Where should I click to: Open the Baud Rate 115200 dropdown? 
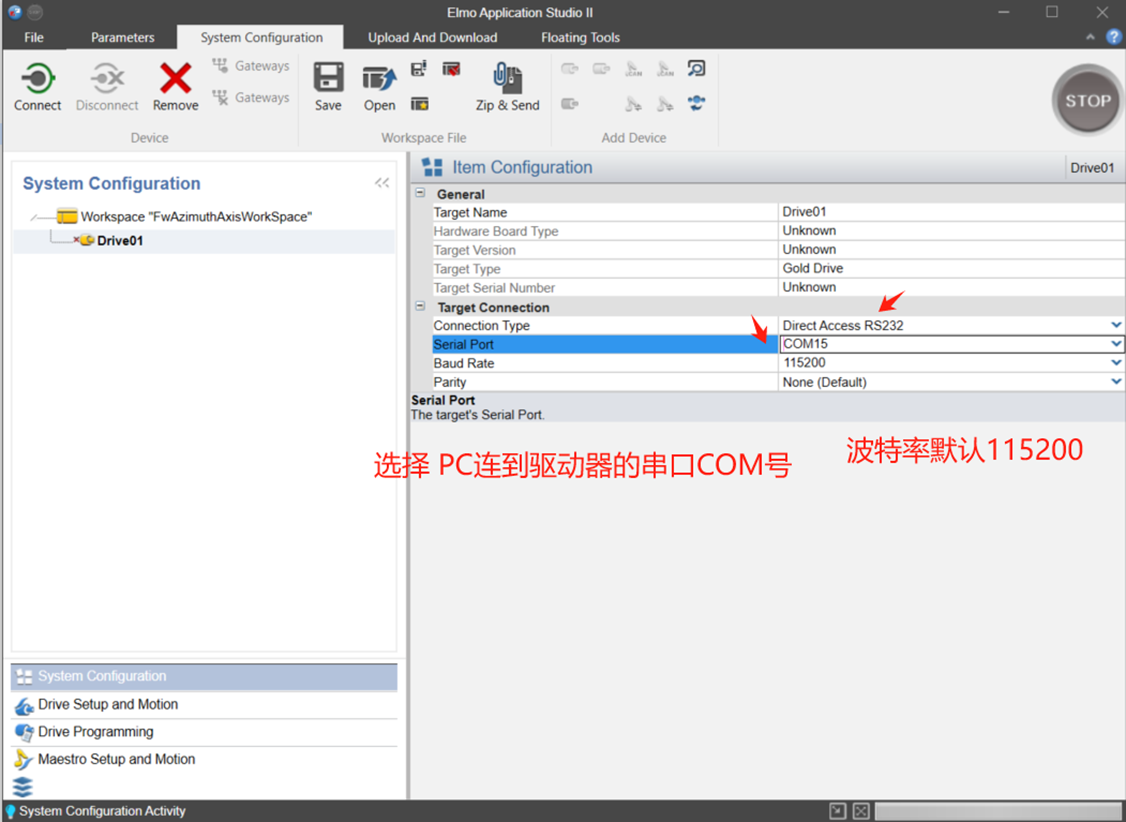tap(1115, 363)
